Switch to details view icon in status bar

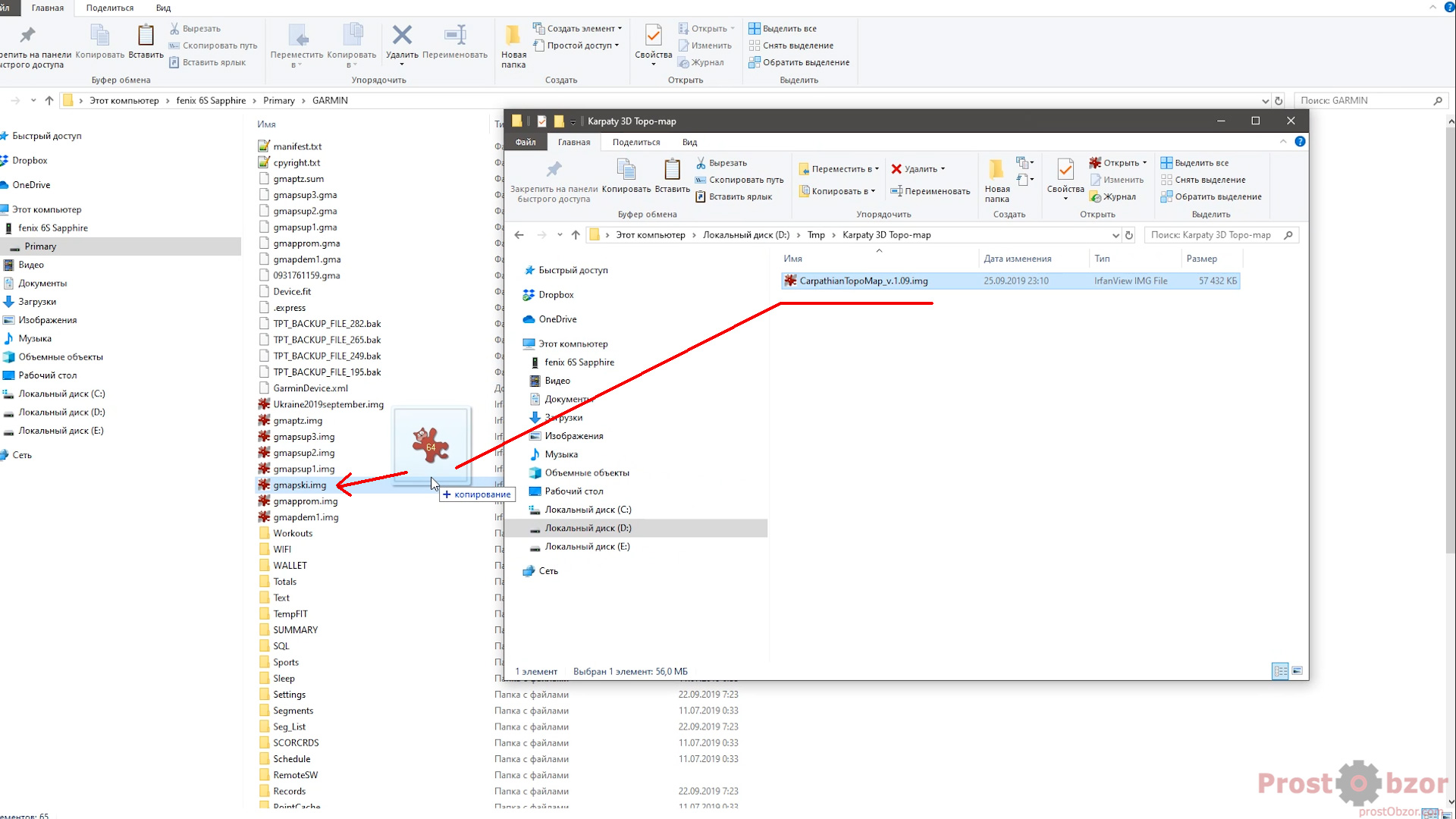(x=1280, y=671)
